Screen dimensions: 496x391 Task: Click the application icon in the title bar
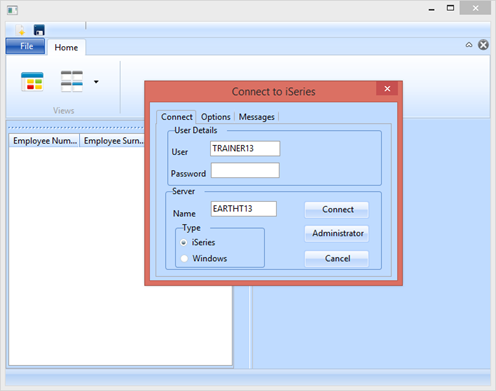12,10
